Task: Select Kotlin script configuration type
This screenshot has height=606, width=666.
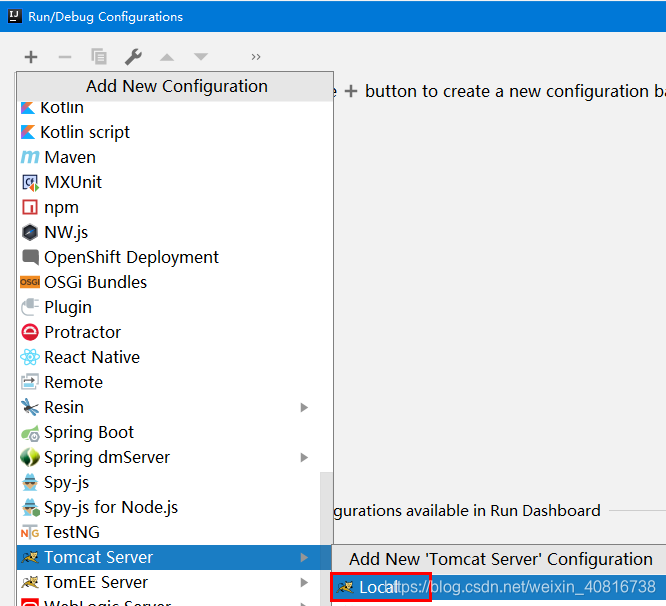Action: [x=175, y=132]
